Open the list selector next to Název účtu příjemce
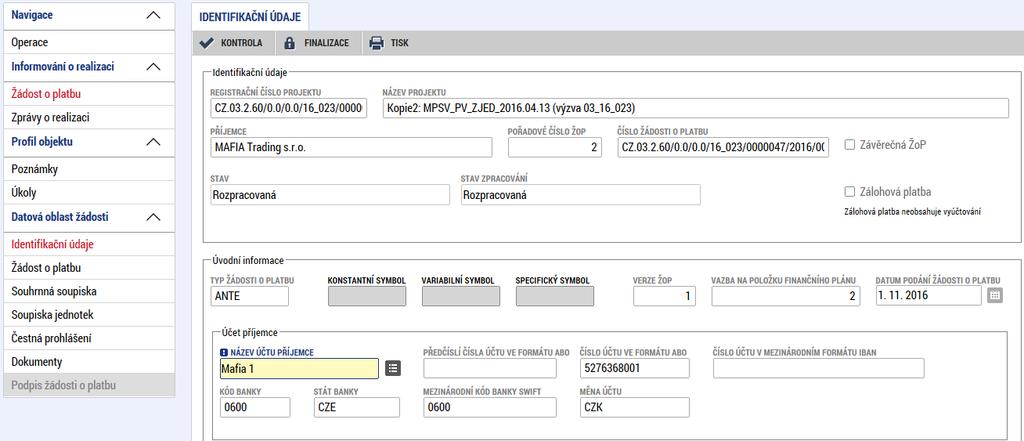Viewport: 1024px width, 441px height. (392, 368)
